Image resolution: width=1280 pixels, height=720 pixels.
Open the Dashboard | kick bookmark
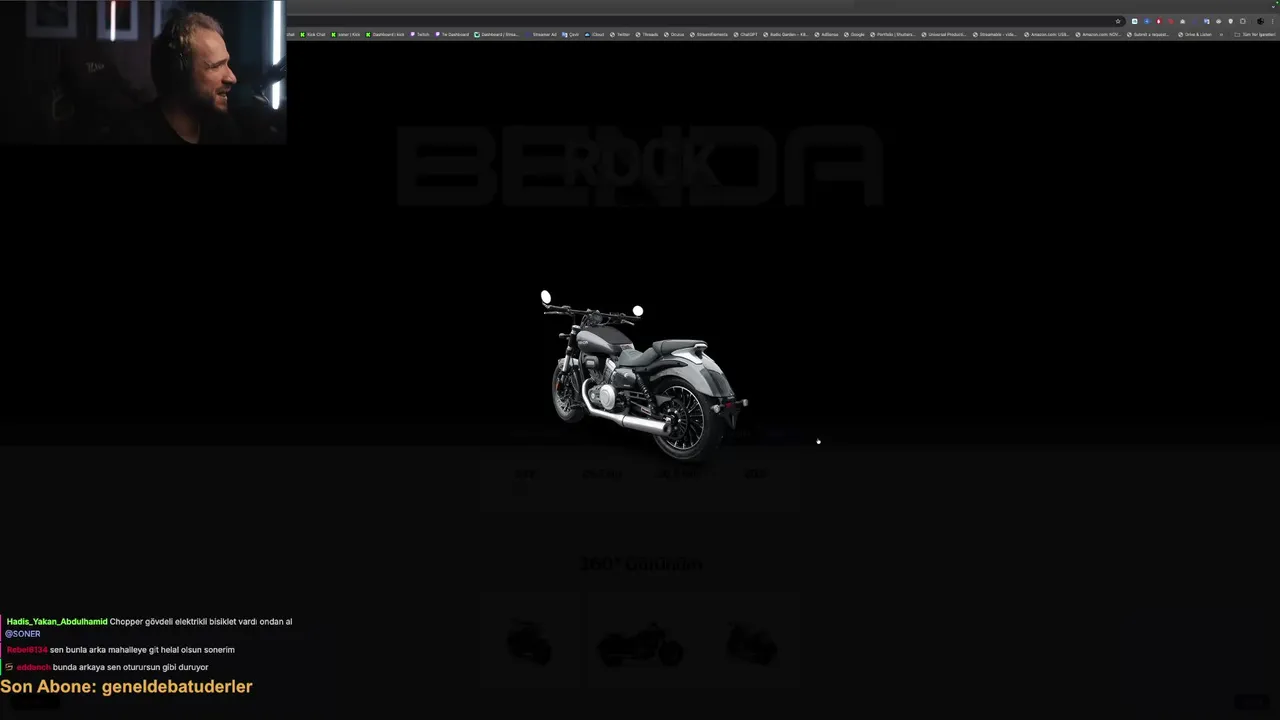point(385,34)
